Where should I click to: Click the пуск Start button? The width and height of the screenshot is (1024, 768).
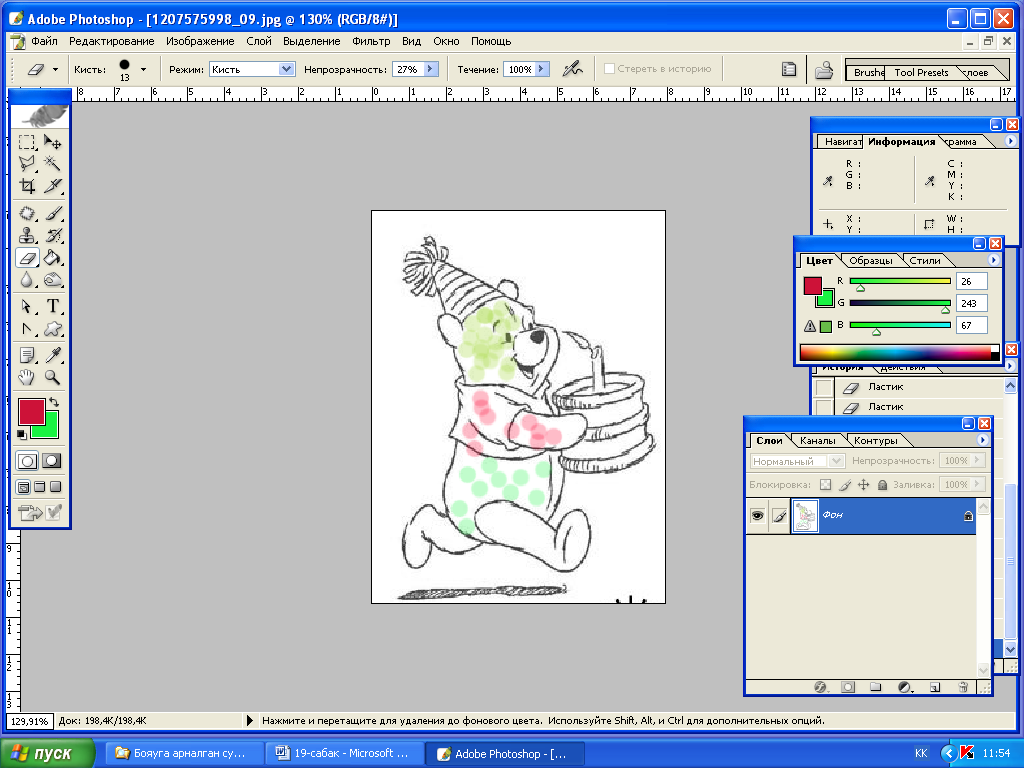click(x=48, y=754)
